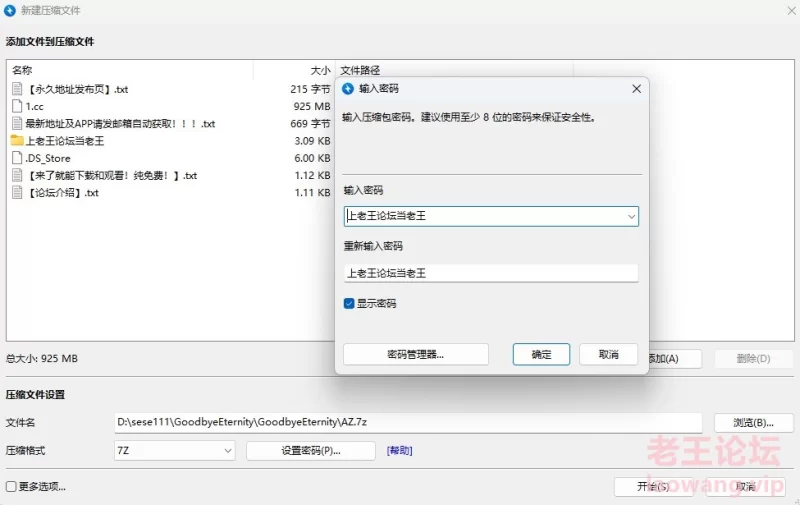
Task: Click the 【论坛介绍】.txt file icon
Action: 17,192
